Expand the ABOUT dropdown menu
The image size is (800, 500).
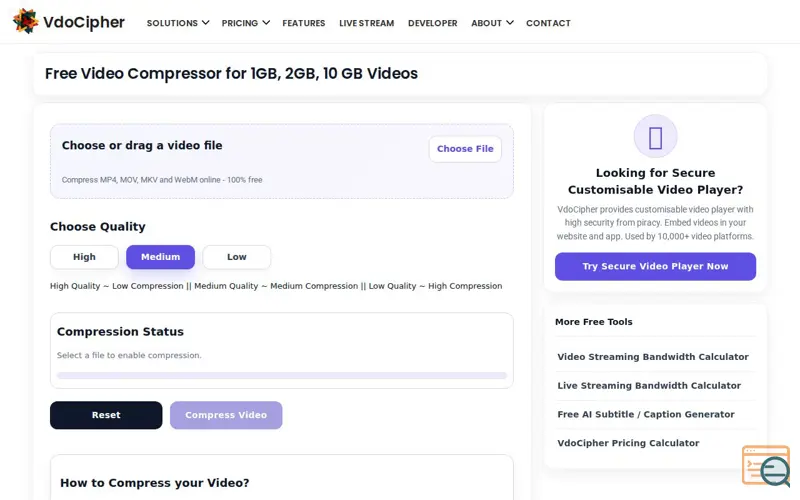tap(492, 23)
